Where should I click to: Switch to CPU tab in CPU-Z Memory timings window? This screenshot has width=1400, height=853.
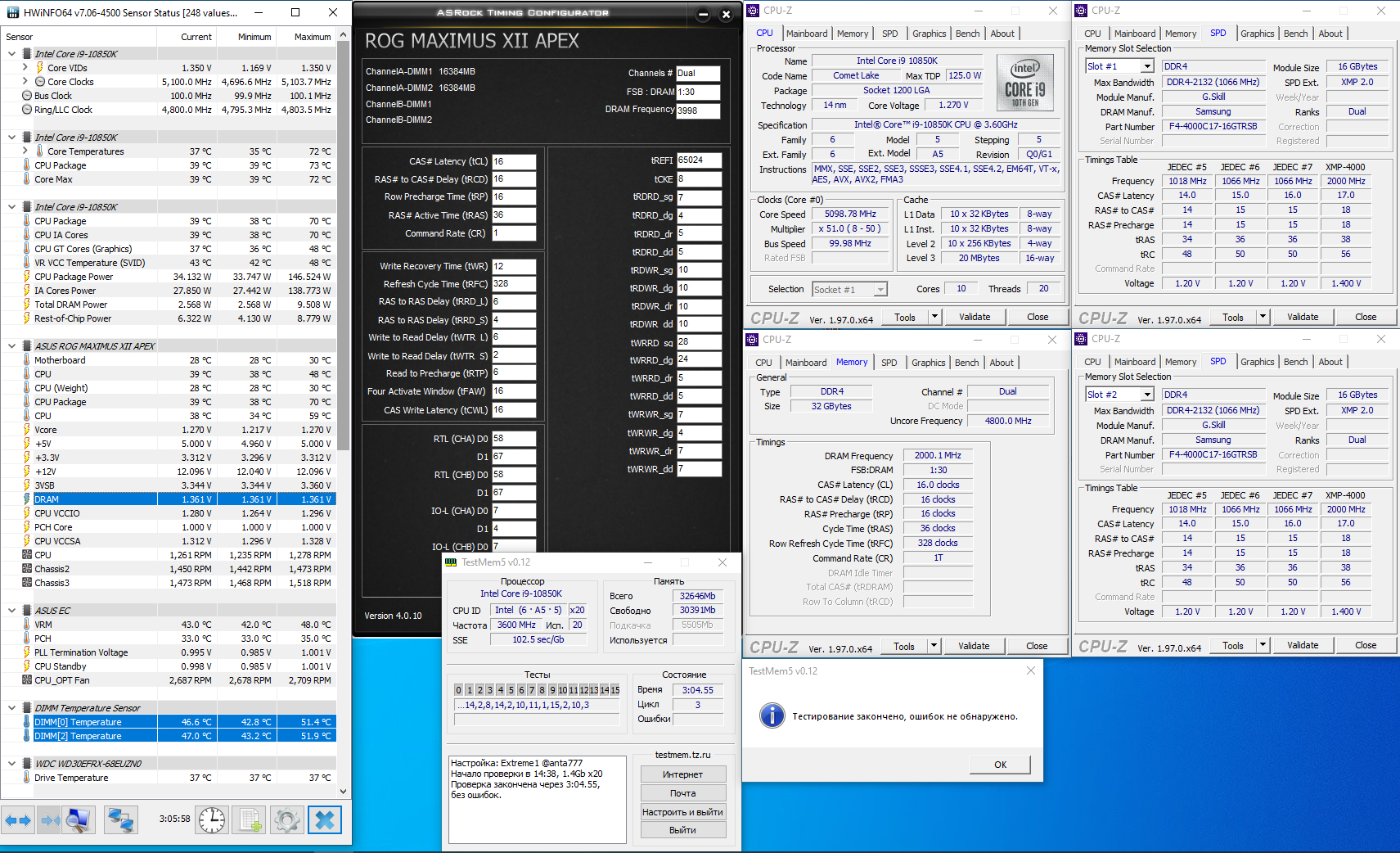(x=763, y=363)
